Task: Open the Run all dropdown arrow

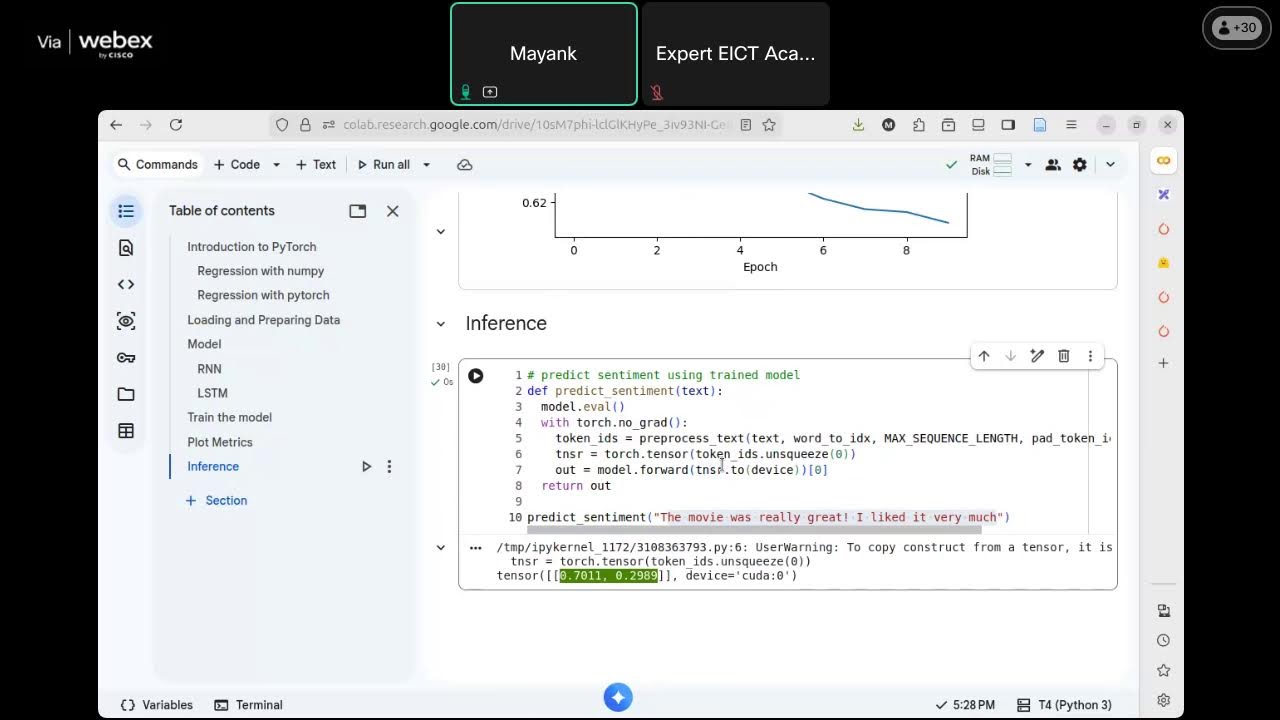Action: tap(426, 165)
